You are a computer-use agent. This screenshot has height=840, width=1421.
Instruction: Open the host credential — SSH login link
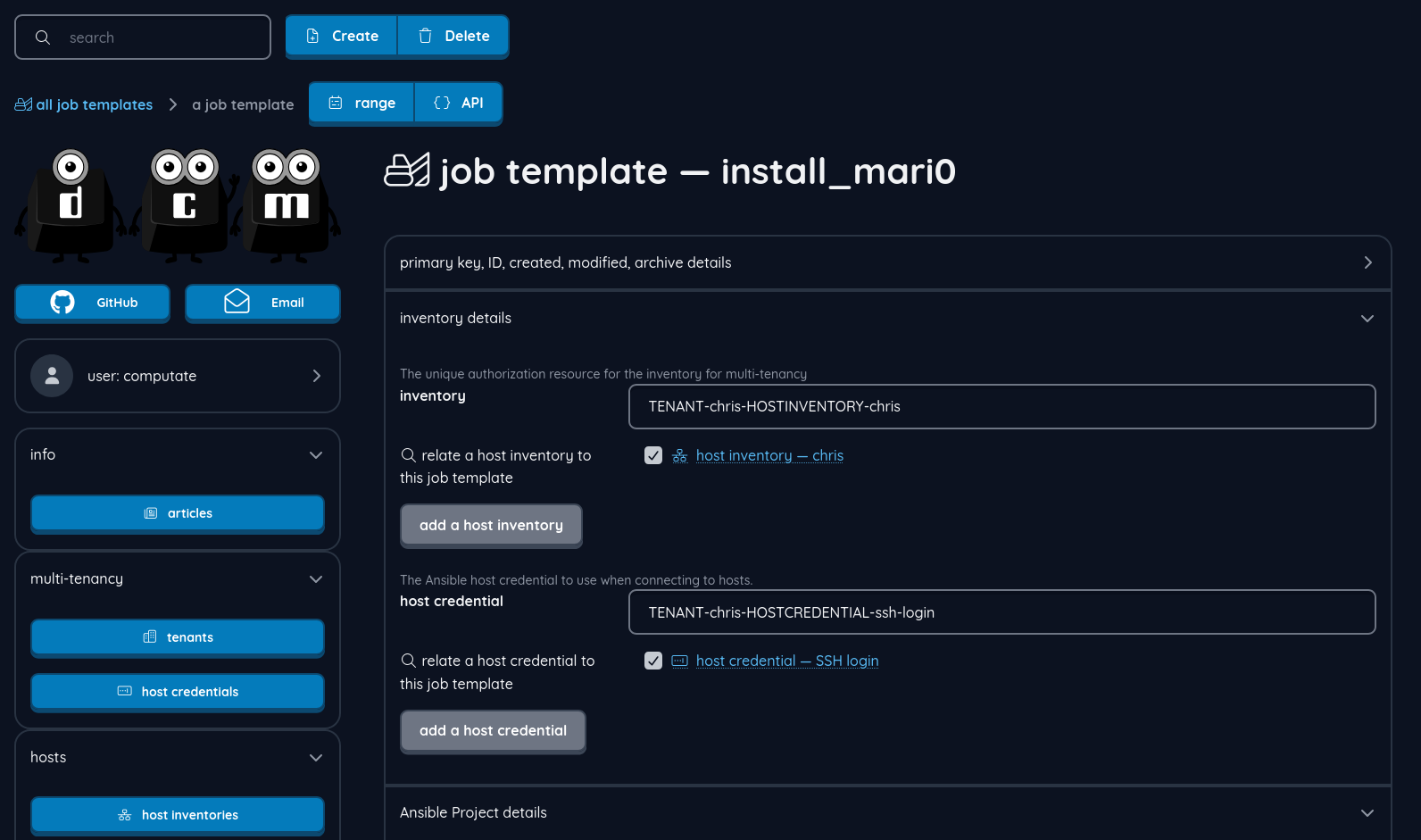[787, 661]
